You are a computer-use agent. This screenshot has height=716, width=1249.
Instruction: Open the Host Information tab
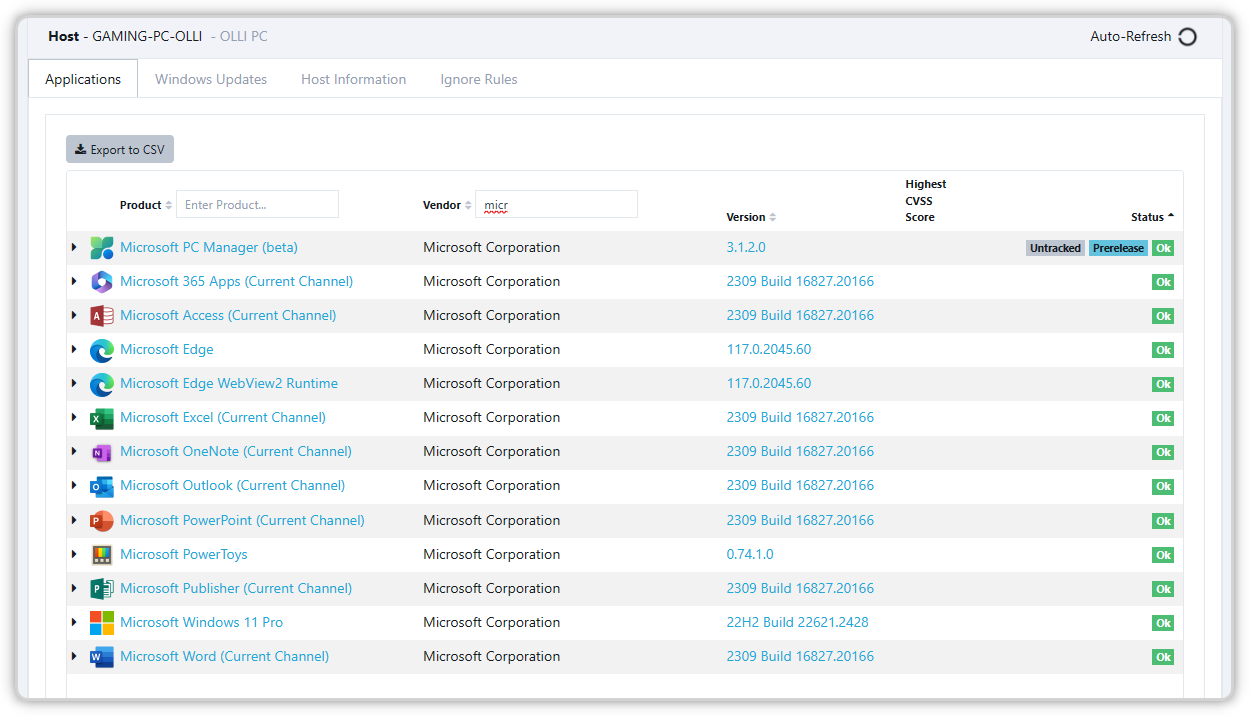pos(354,79)
